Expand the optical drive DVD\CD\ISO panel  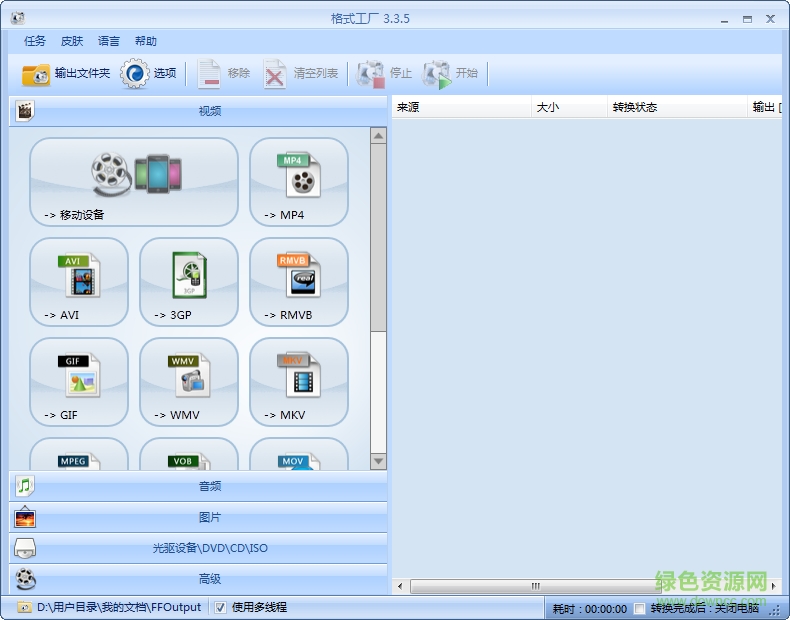tap(198, 549)
